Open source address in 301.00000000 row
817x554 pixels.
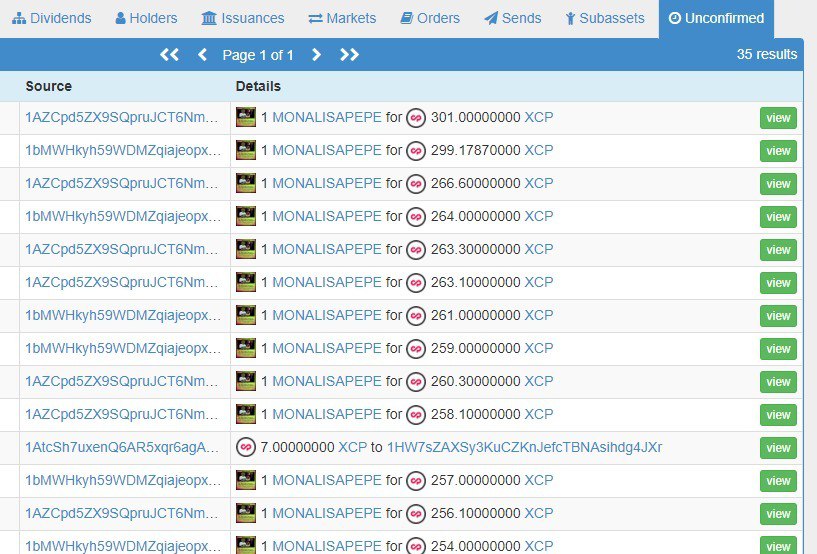pyautogui.click(x=122, y=117)
